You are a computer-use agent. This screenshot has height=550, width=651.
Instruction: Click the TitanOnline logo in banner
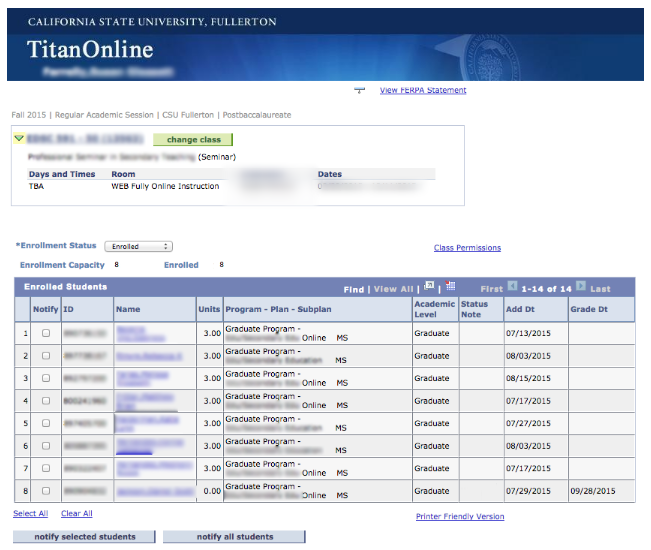(90, 49)
